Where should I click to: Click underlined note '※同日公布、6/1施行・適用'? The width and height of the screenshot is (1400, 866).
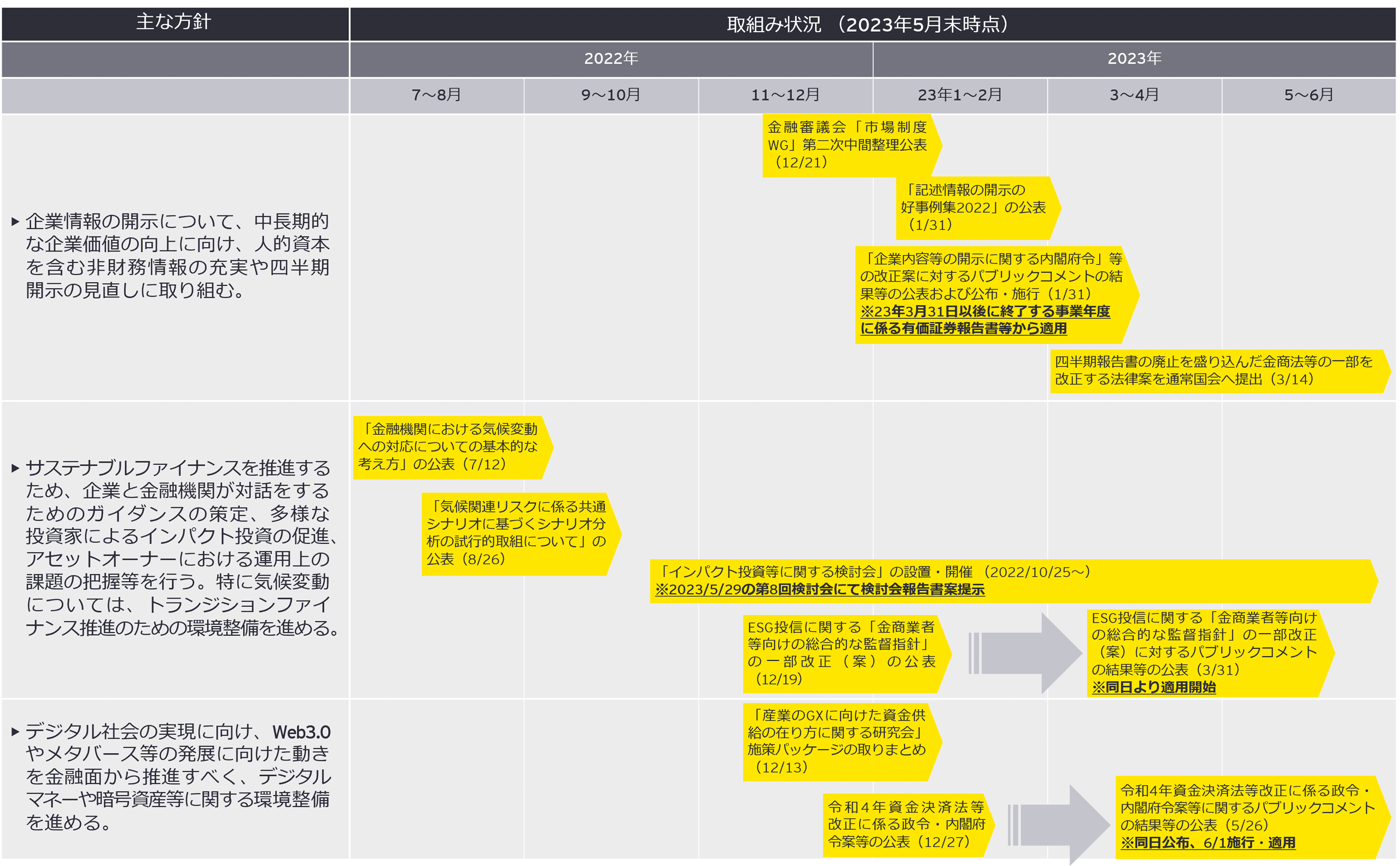(x=1208, y=843)
